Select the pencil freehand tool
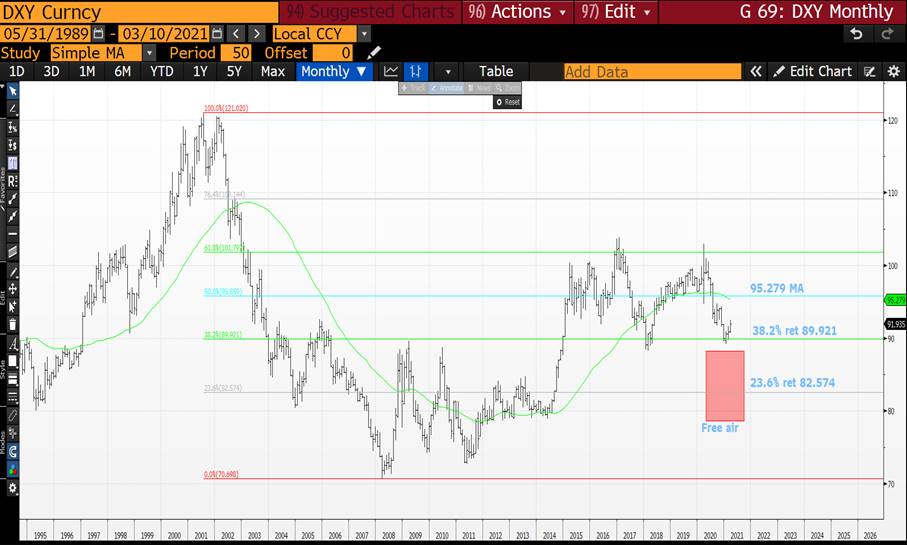The height and width of the screenshot is (545, 907). pos(12,272)
